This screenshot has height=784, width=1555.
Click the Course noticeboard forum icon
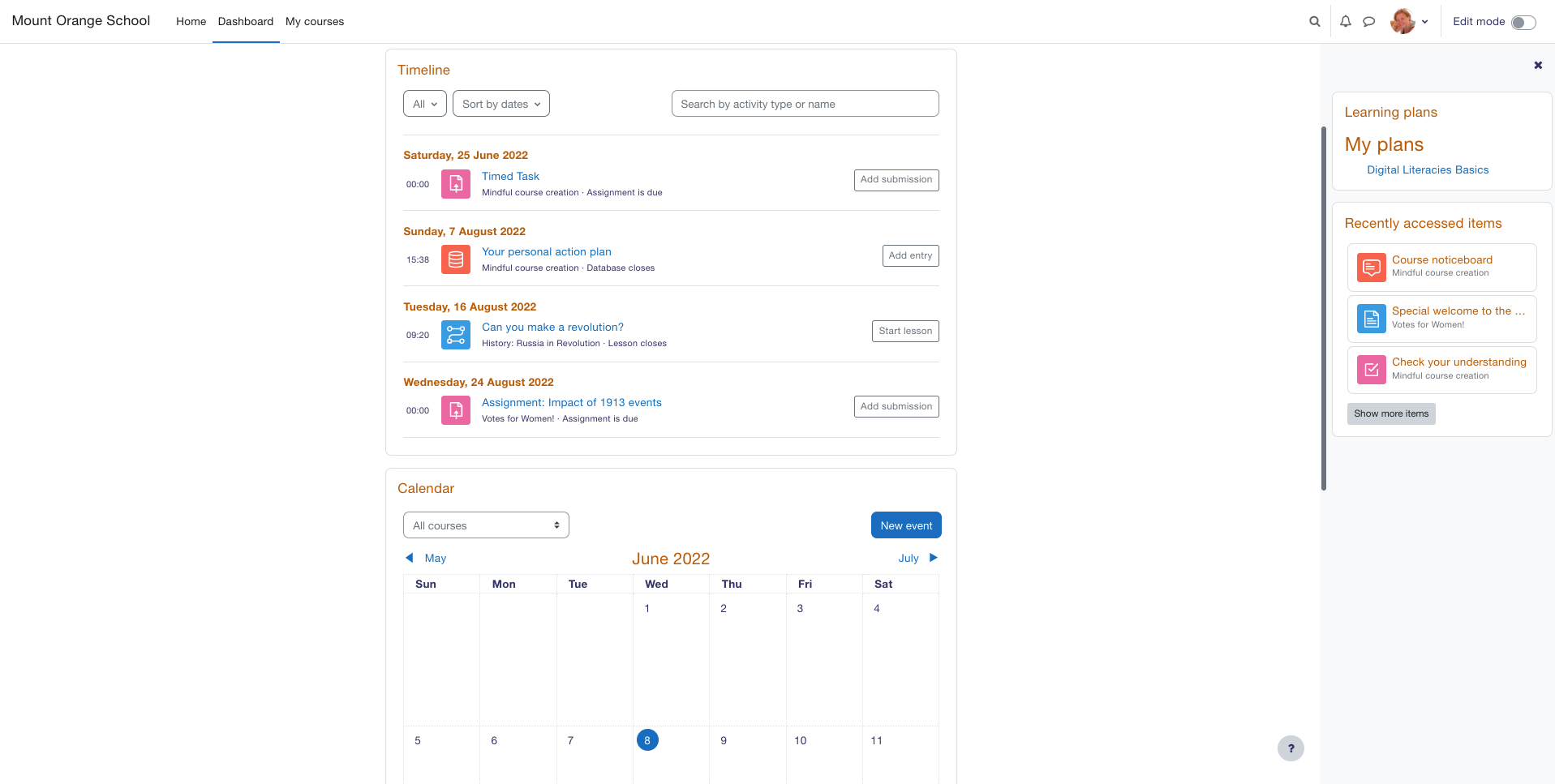coord(1371,267)
